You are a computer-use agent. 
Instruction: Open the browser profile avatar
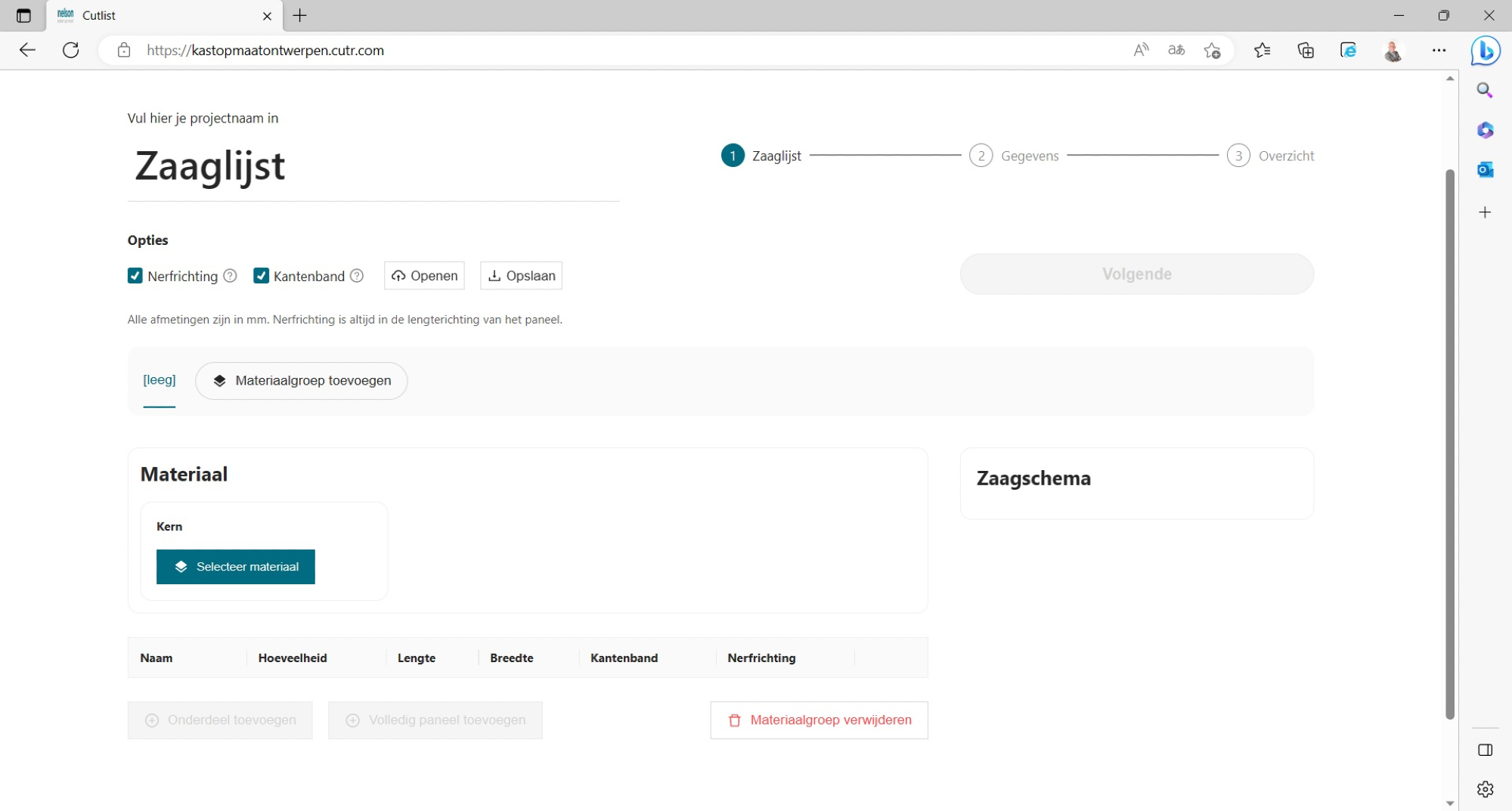pyautogui.click(x=1393, y=50)
